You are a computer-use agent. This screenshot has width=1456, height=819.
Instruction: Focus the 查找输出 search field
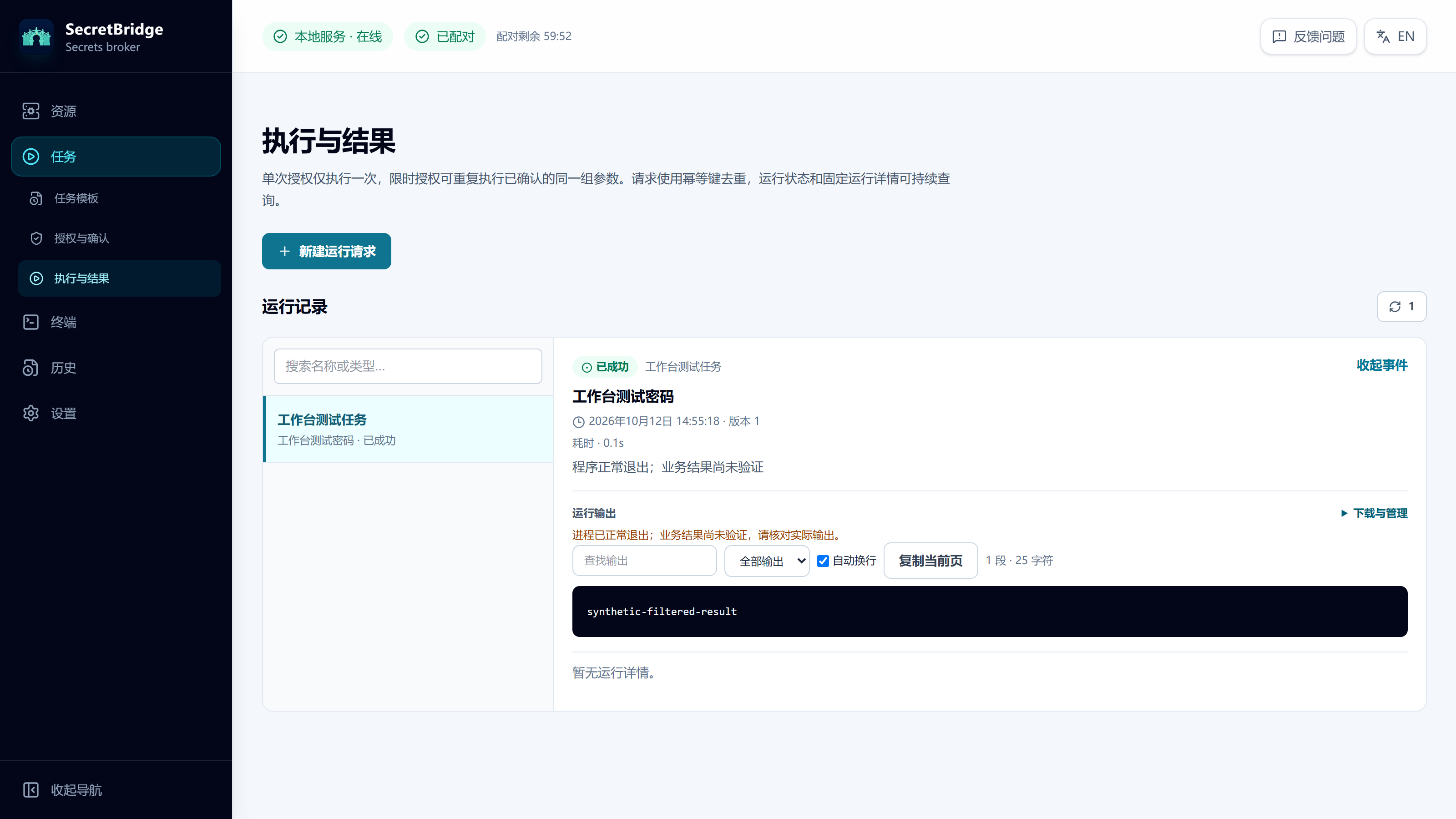pos(644,561)
